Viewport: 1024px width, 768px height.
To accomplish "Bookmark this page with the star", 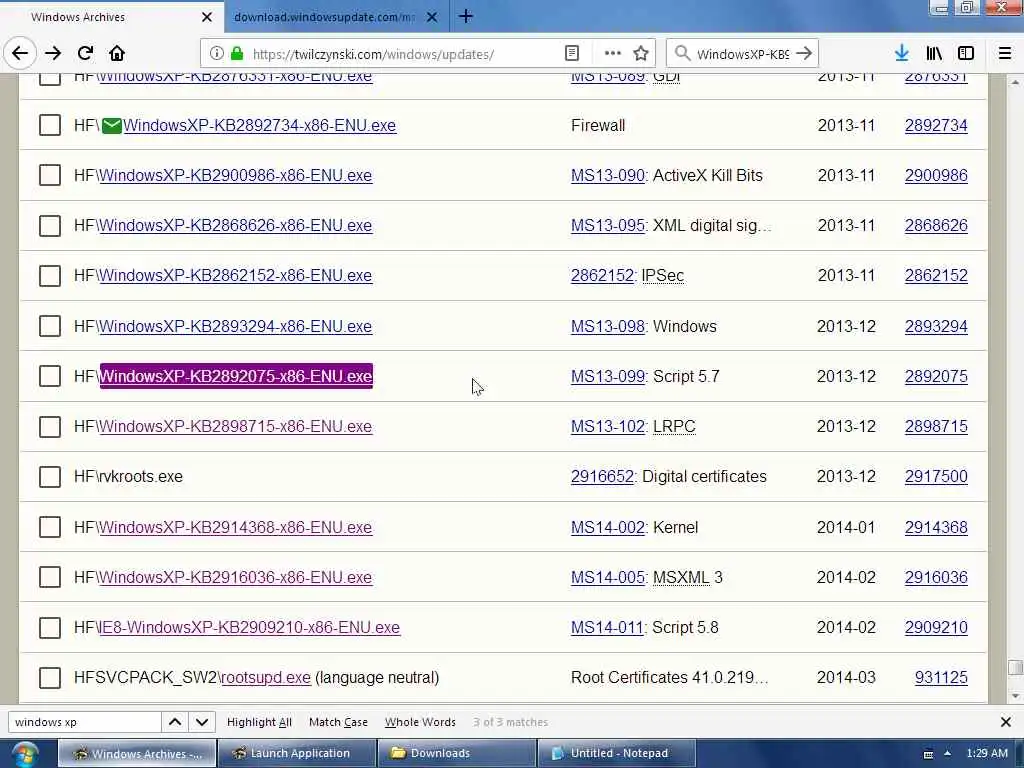I will pyautogui.click(x=641, y=54).
